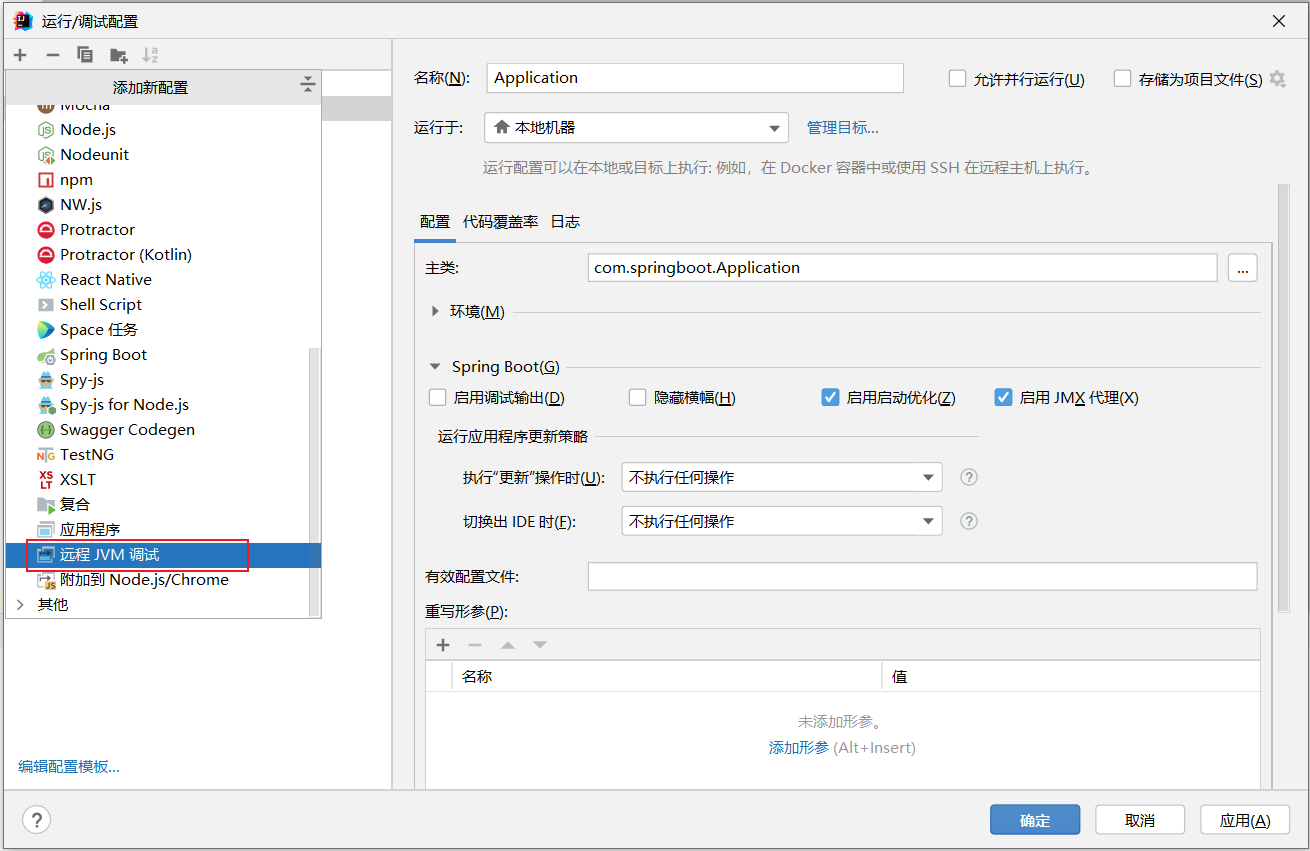Click the copy configuration toolbar icon
The image size is (1310, 851).
85,55
